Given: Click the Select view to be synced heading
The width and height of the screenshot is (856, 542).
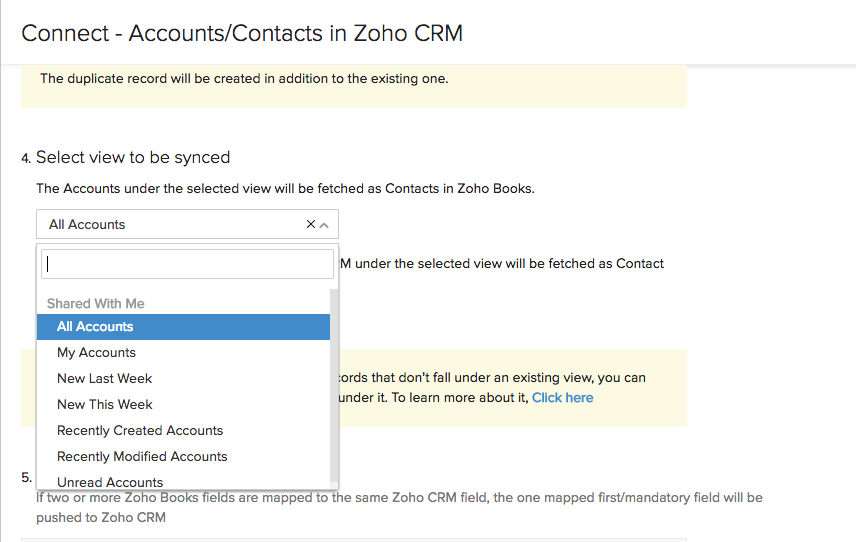Looking at the screenshot, I should coord(133,157).
